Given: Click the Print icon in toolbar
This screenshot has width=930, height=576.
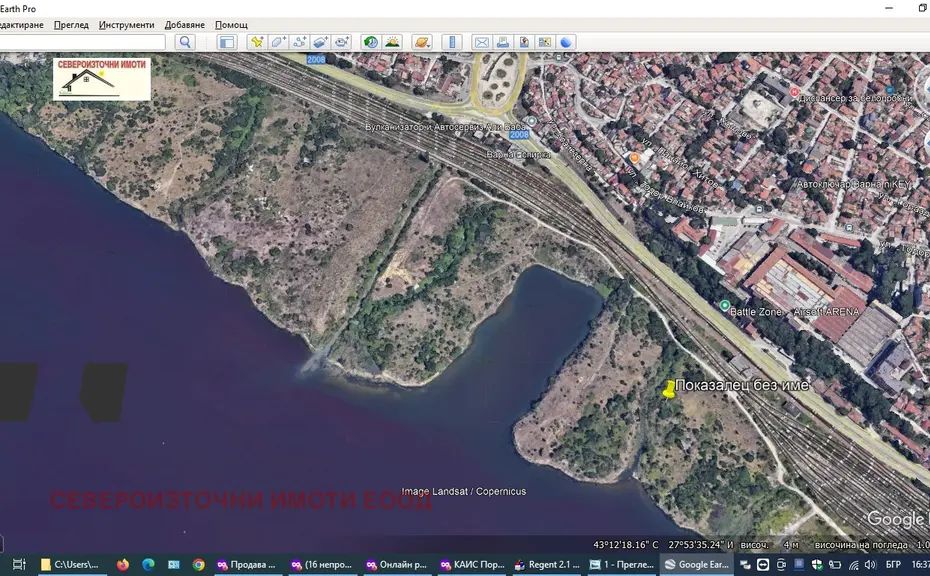Looking at the screenshot, I should pos(502,42).
